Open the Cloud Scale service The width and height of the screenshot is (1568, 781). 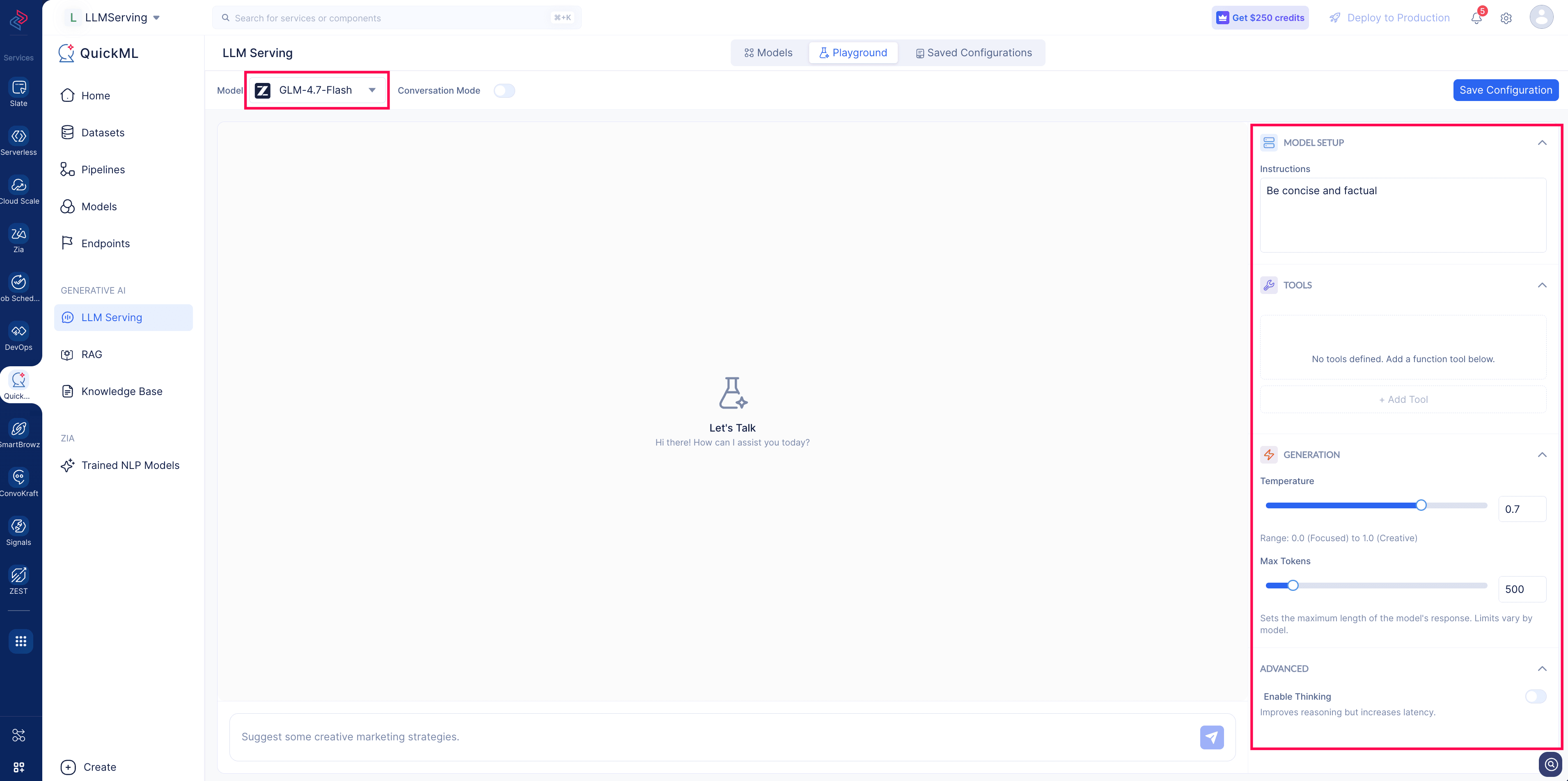pos(19,190)
